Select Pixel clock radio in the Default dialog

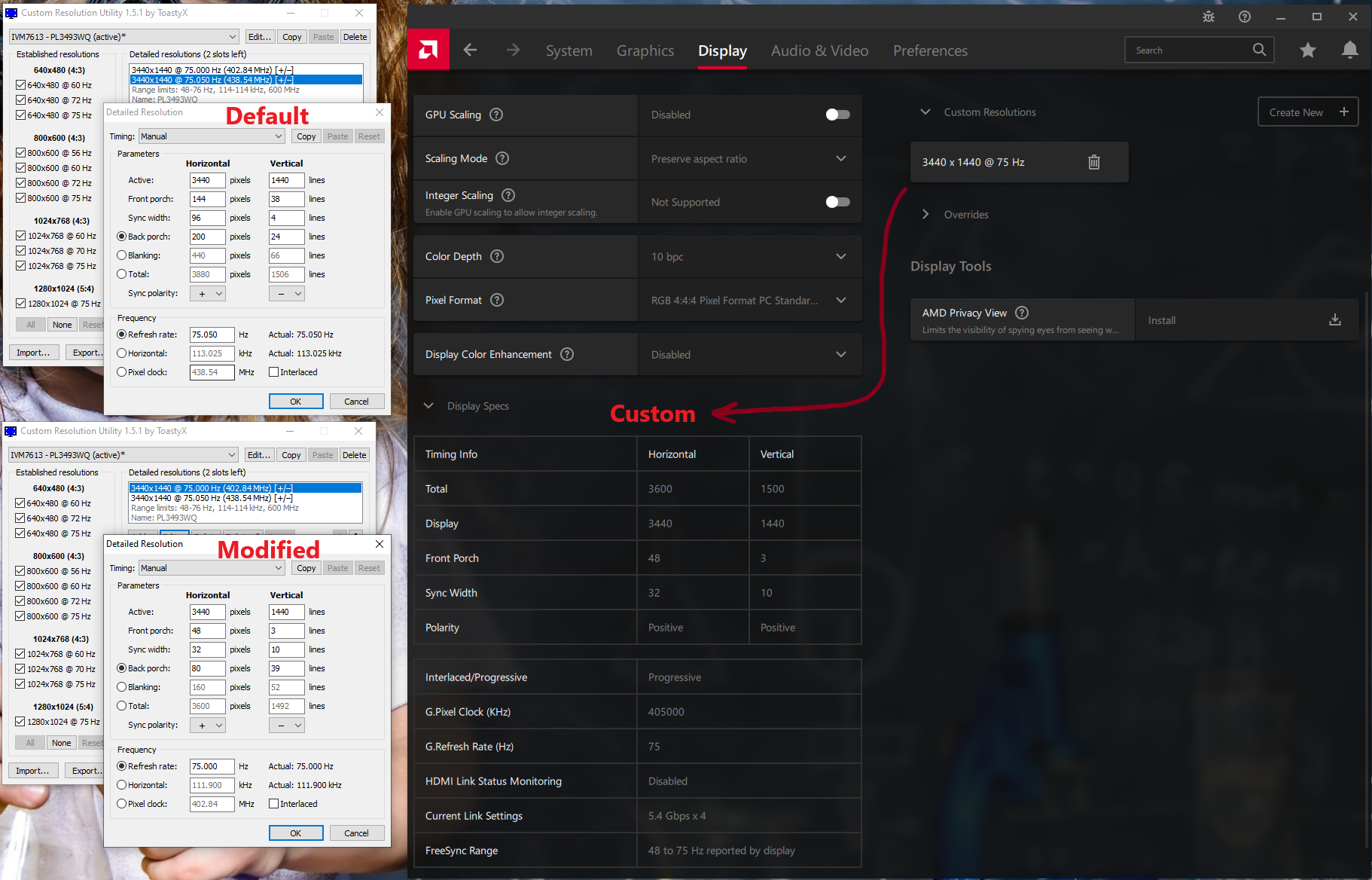(x=121, y=372)
